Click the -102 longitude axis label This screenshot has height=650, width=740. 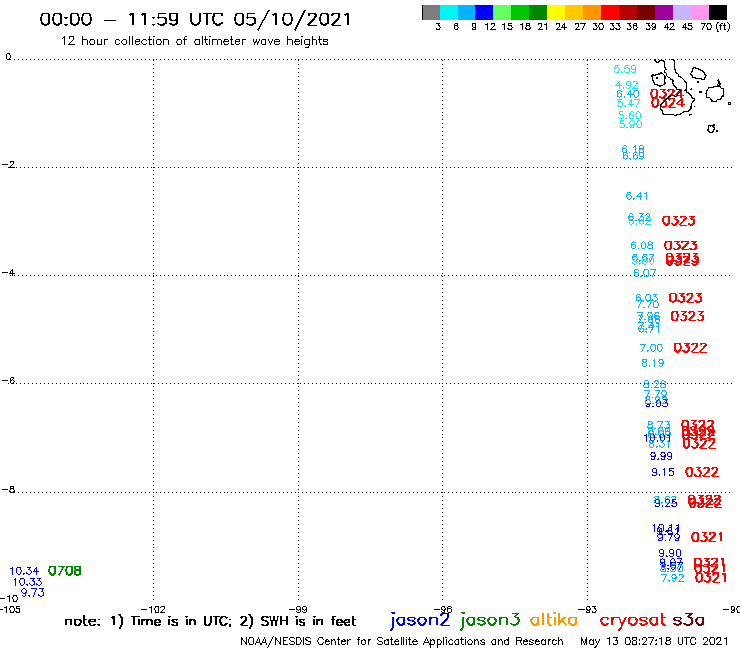tap(153, 609)
